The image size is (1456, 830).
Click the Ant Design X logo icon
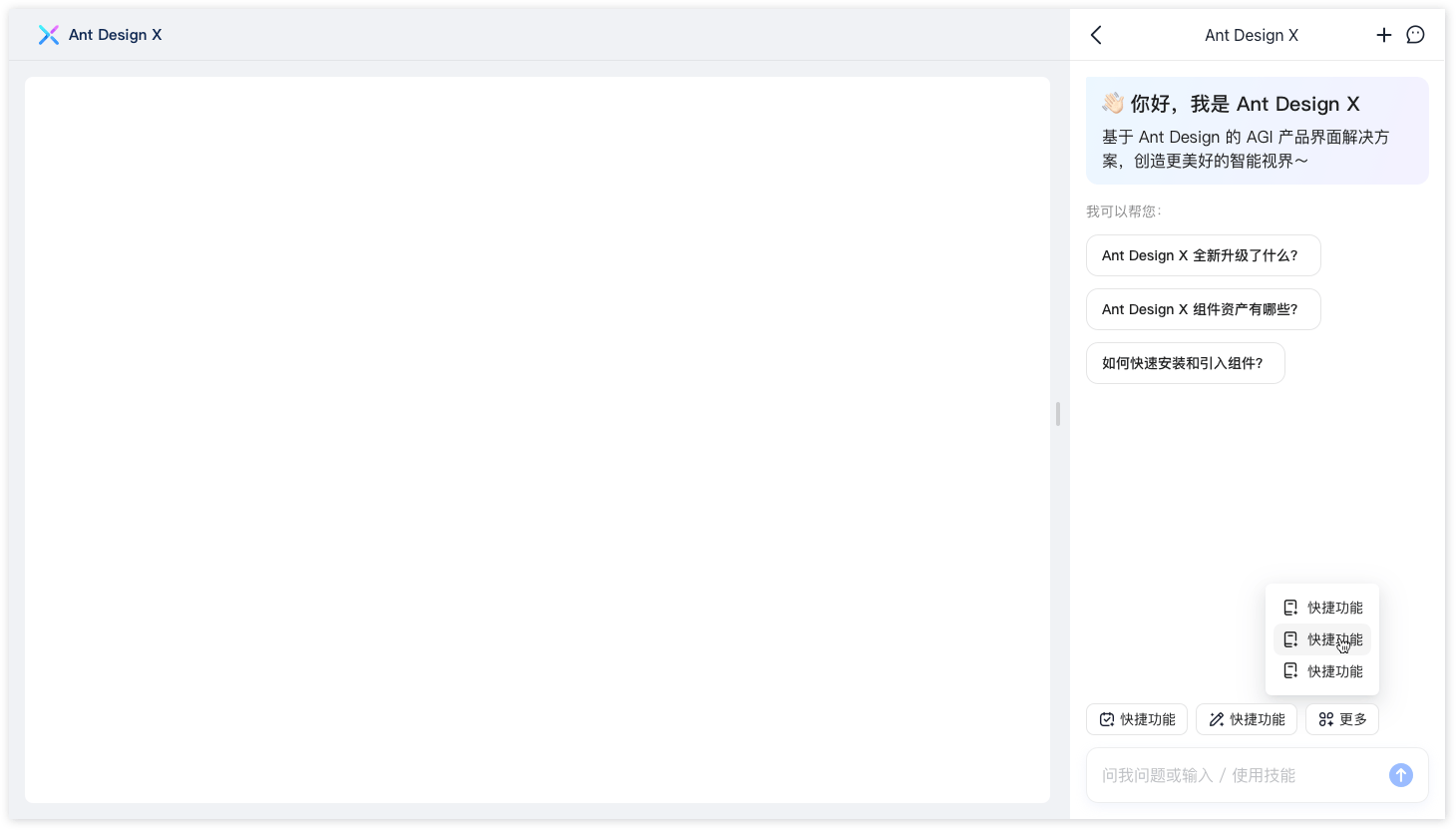pyautogui.click(x=49, y=35)
